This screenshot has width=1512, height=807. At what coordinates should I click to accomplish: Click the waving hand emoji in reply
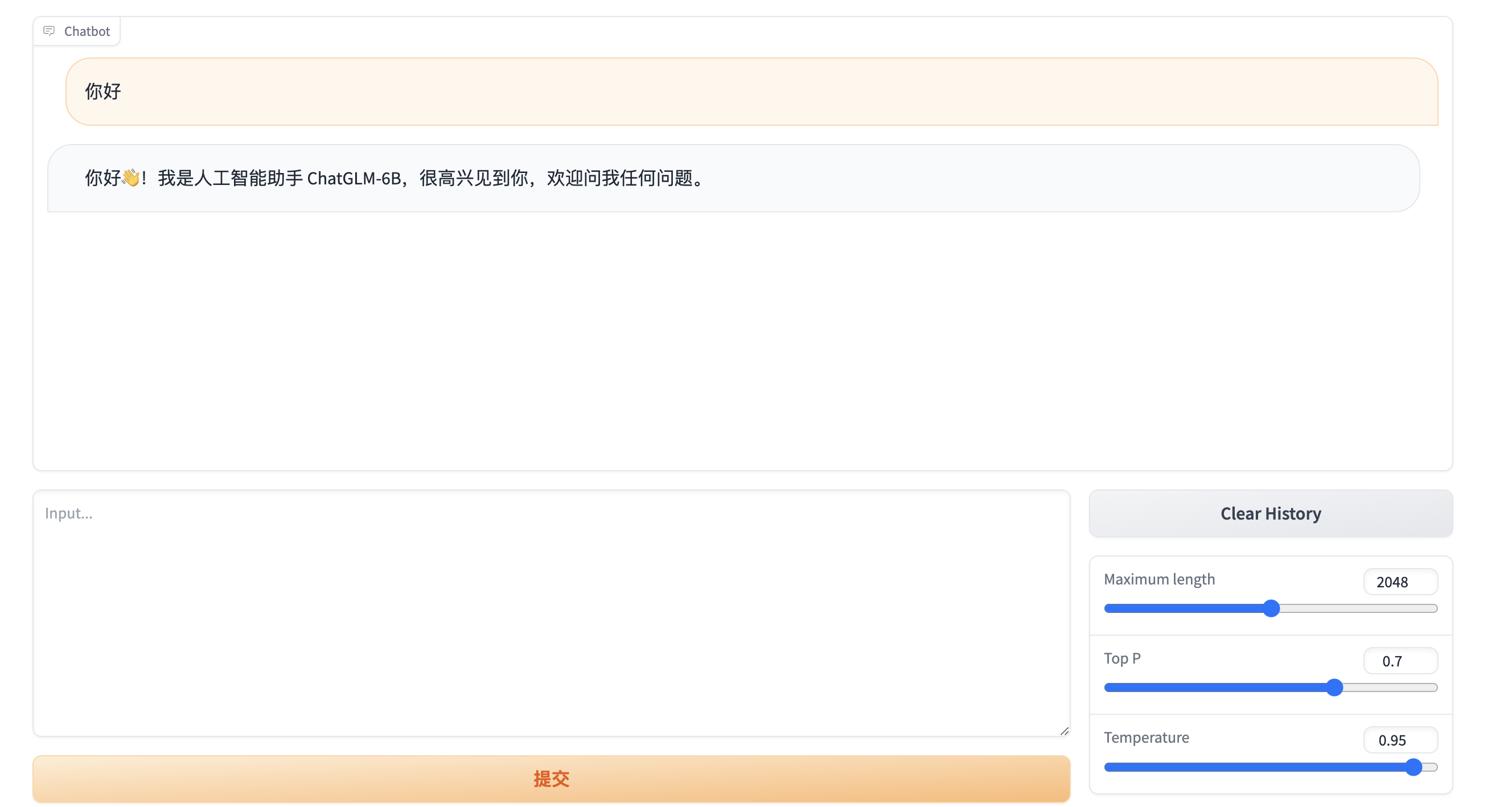click(x=131, y=177)
